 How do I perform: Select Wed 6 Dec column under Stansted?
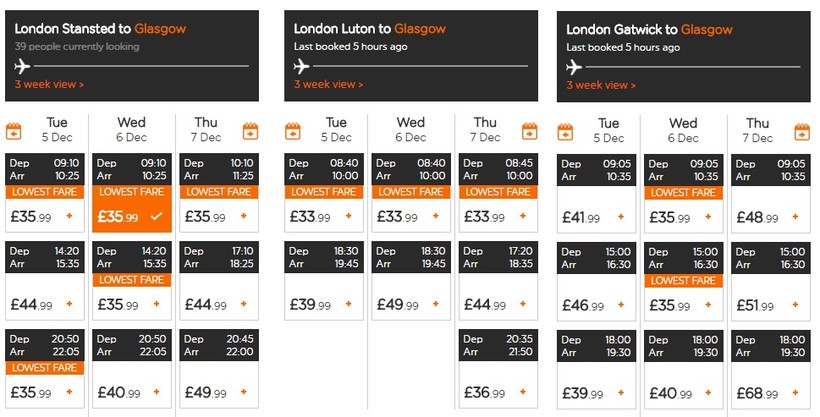131,130
